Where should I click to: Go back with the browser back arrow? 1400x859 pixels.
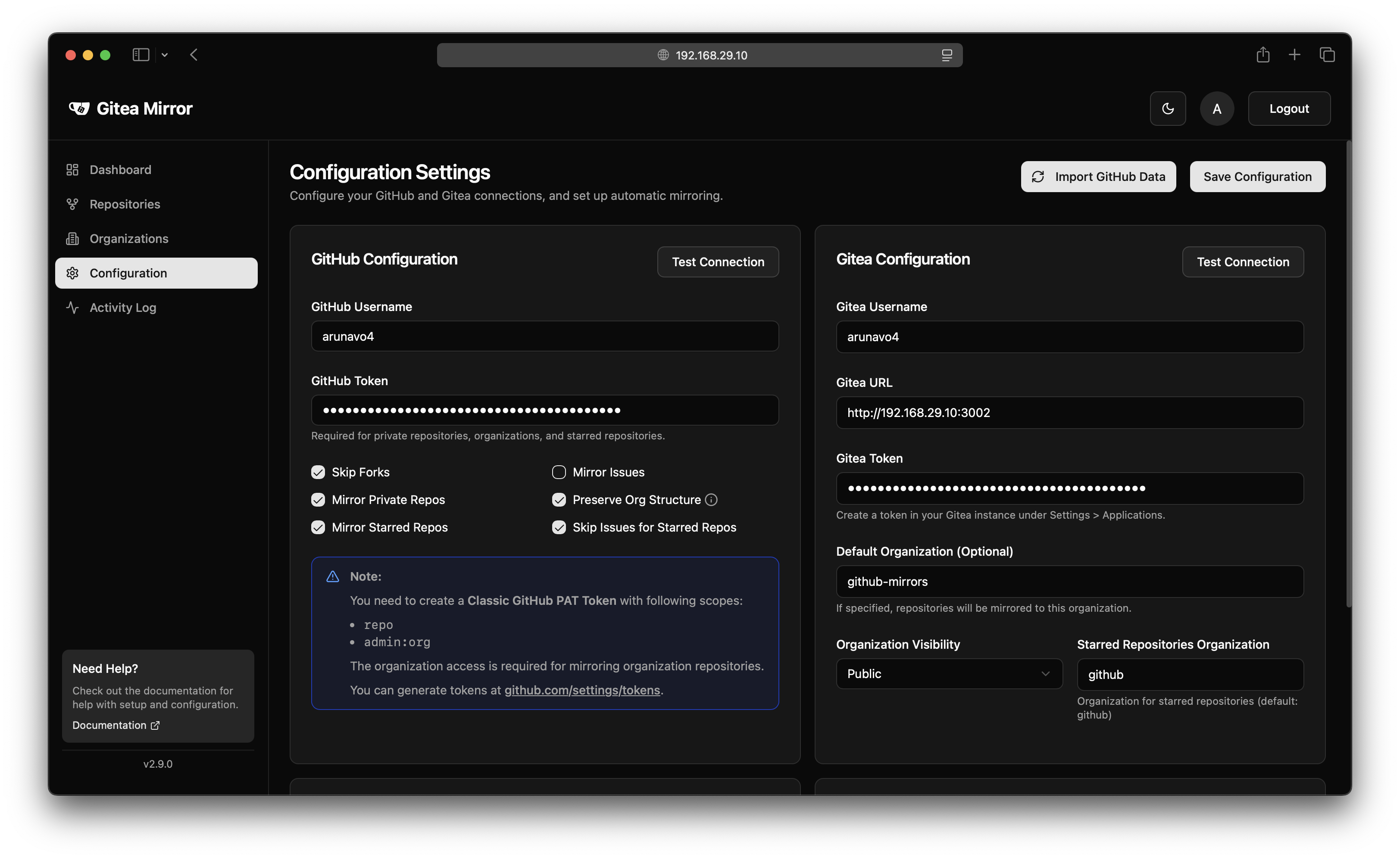194,55
